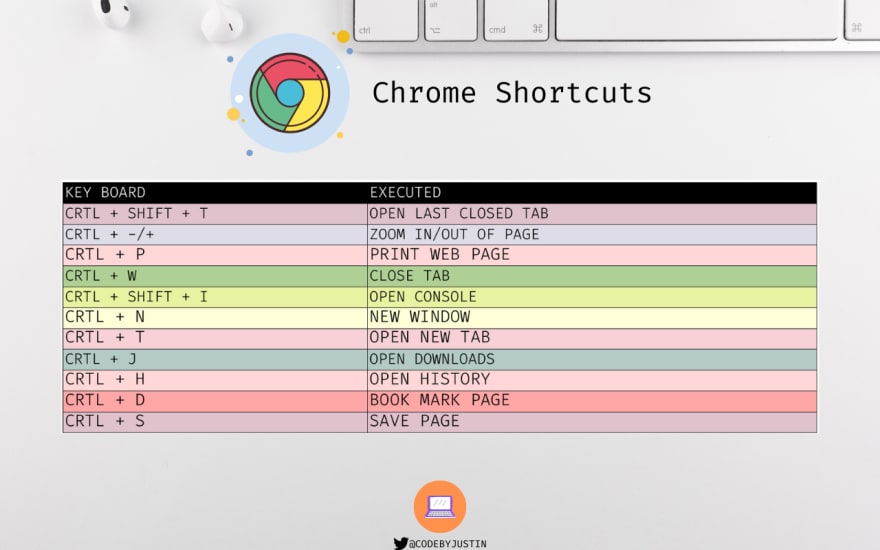Click the KEY BOARD column header
The image size is (880, 550).
click(215, 192)
